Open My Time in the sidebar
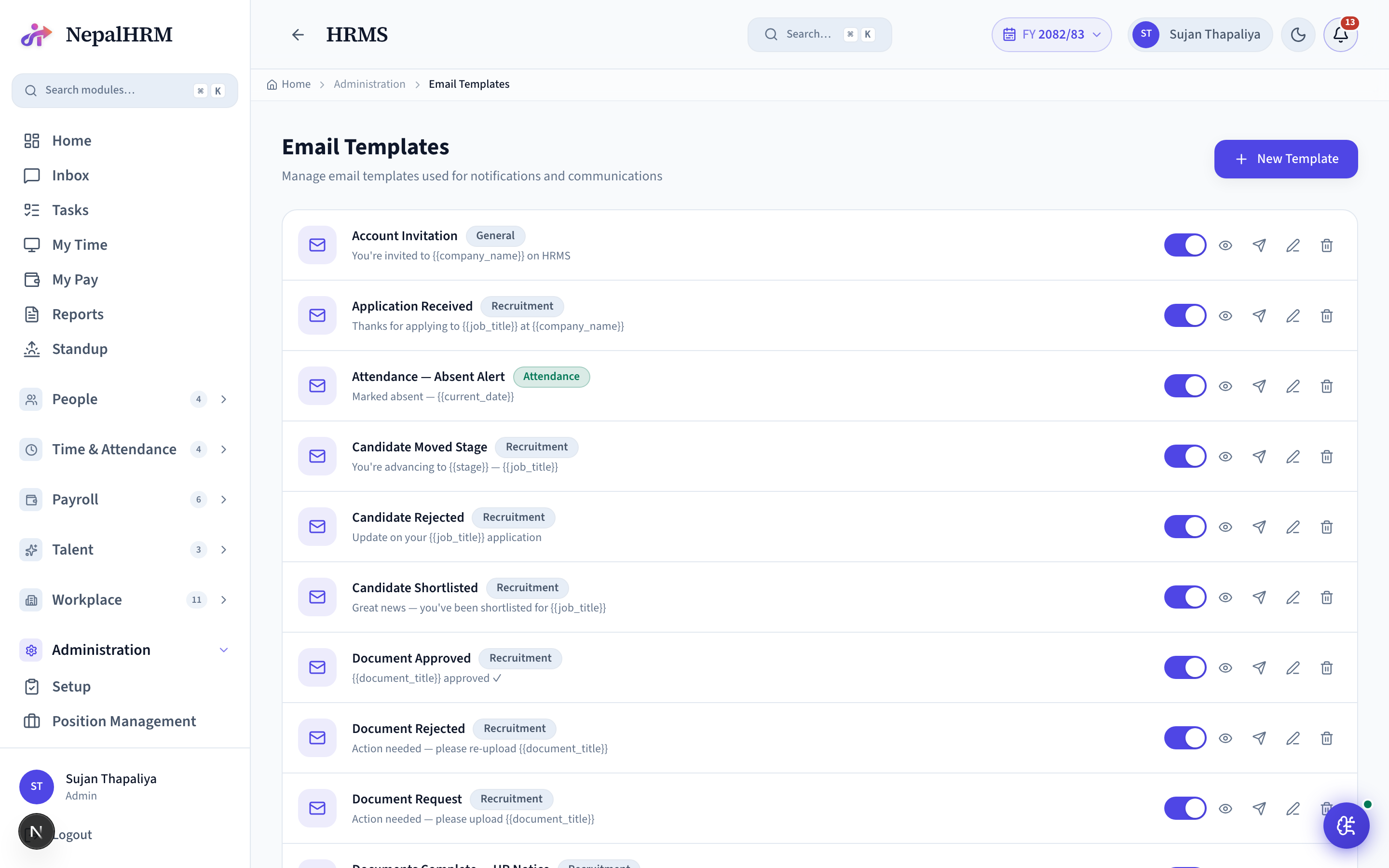This screenshot has width=1389, height=868. 124,244
